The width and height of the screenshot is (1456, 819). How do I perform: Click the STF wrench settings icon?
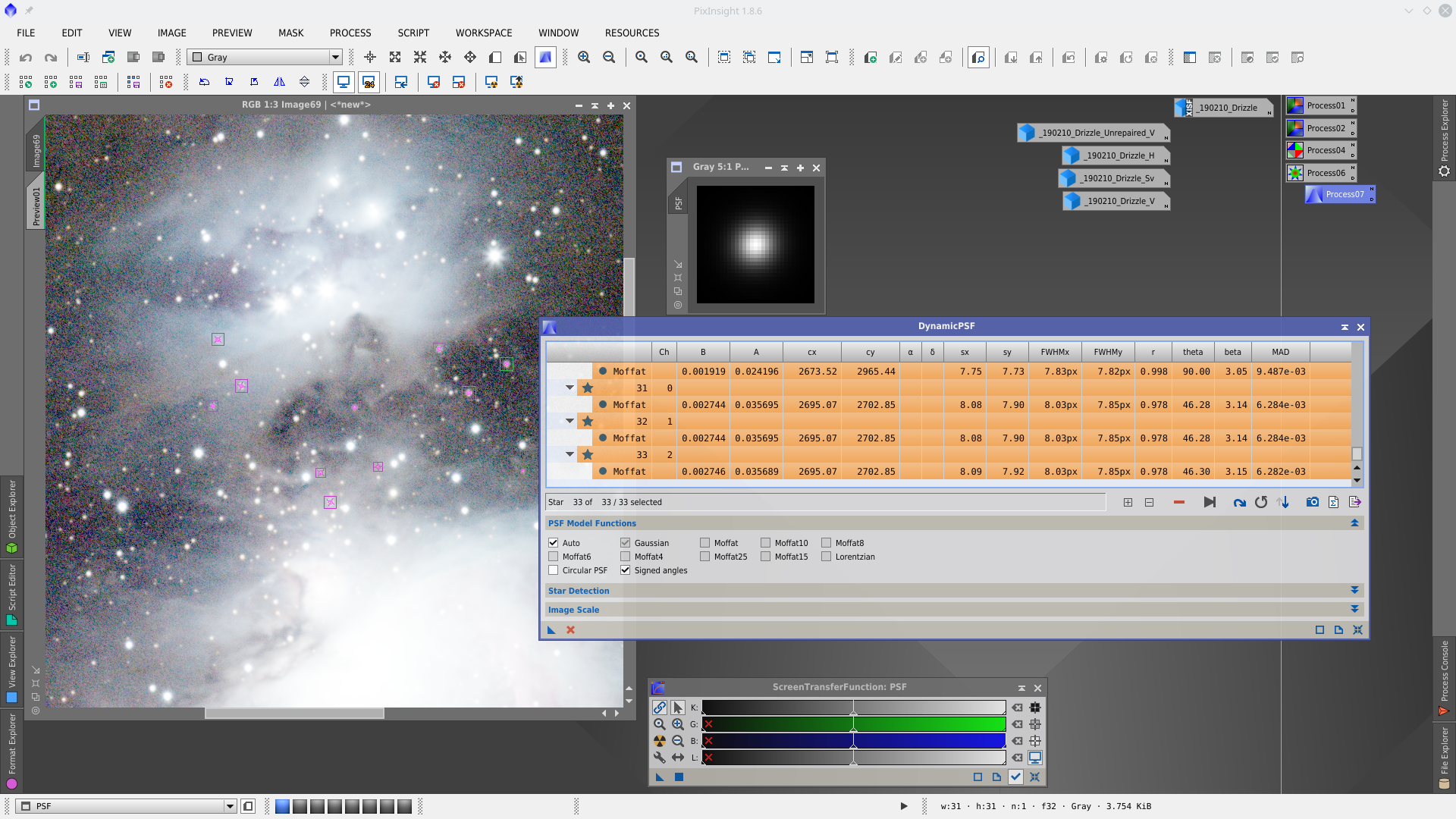point(659,758)
